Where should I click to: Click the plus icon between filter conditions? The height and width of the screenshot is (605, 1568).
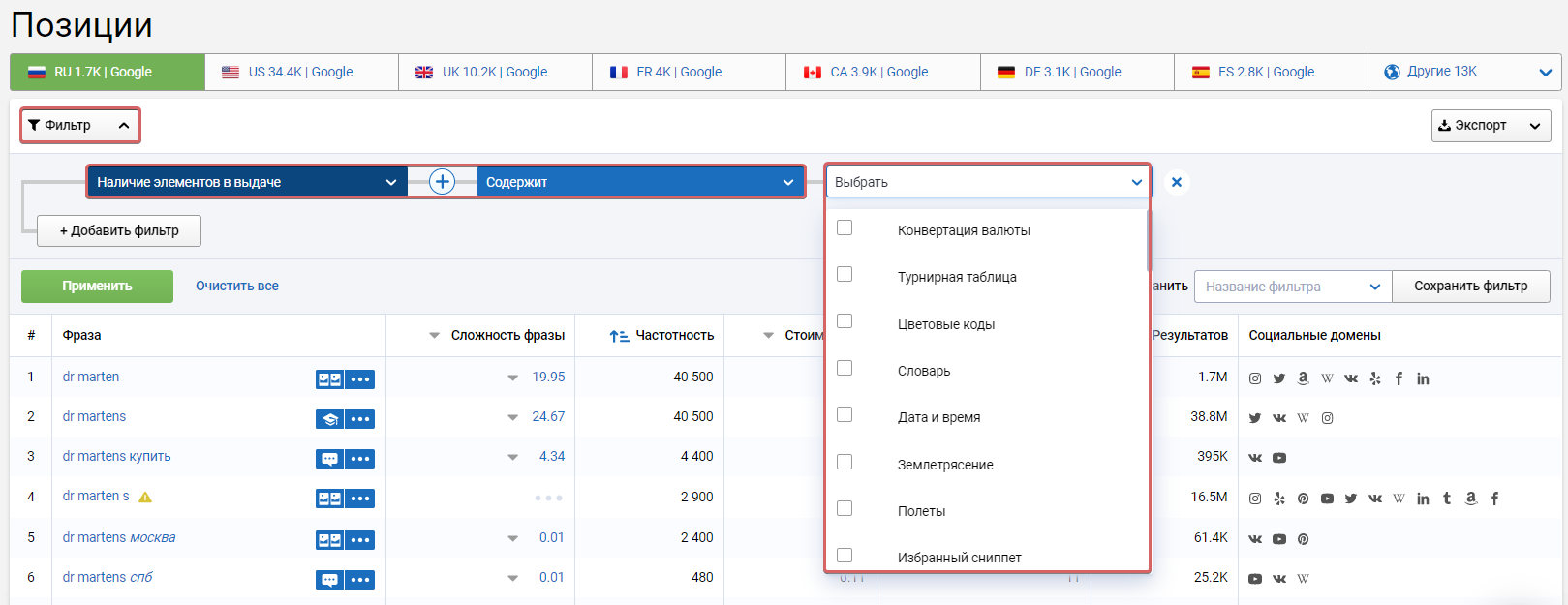point(442,181)
